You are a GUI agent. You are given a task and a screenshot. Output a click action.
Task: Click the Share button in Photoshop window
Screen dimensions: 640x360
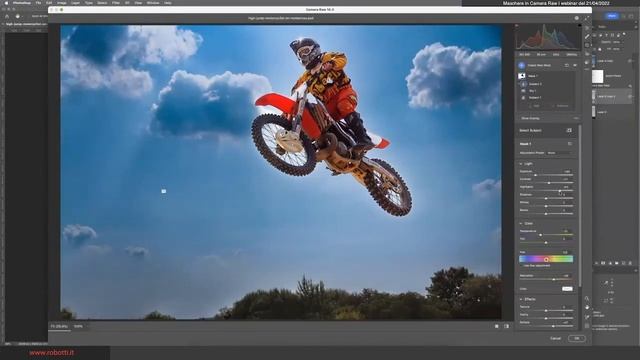(x=611, y=16)
